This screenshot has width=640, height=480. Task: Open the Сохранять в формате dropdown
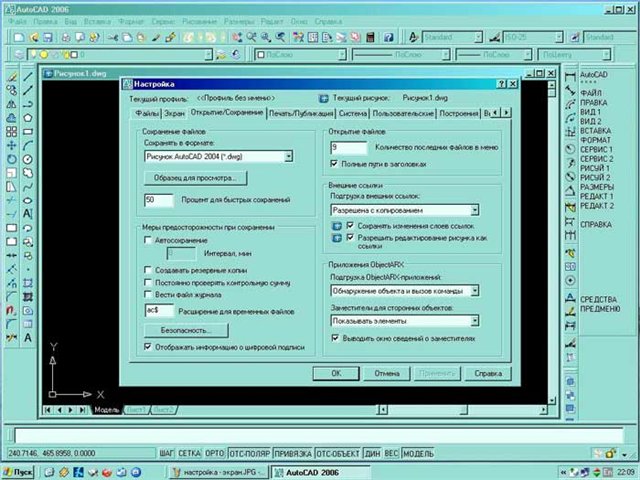287,156
